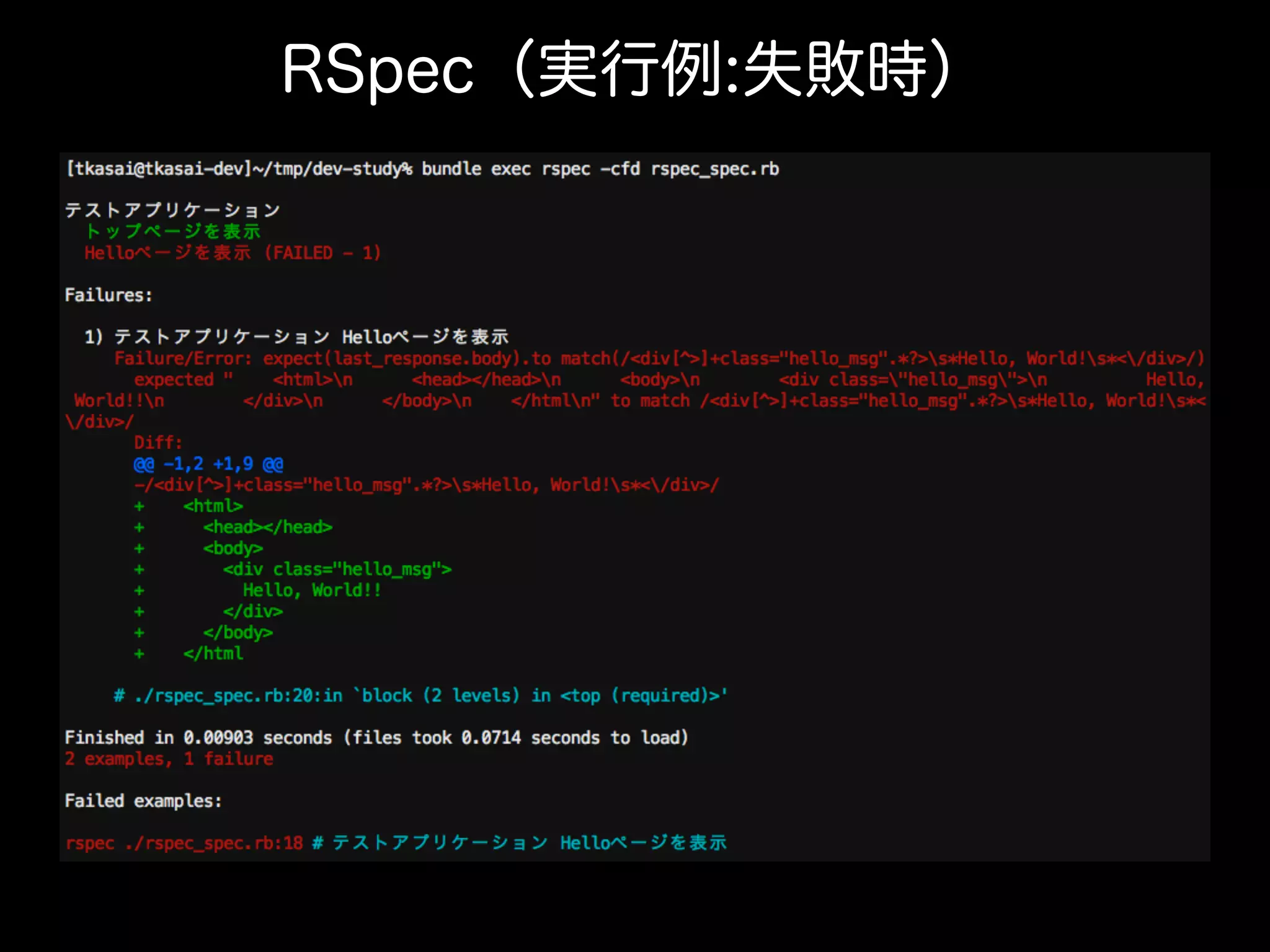Click the green '+ <html>' diff line
Image resolution: width=1270 pixels, height=952 pixels.
[189, 506]
